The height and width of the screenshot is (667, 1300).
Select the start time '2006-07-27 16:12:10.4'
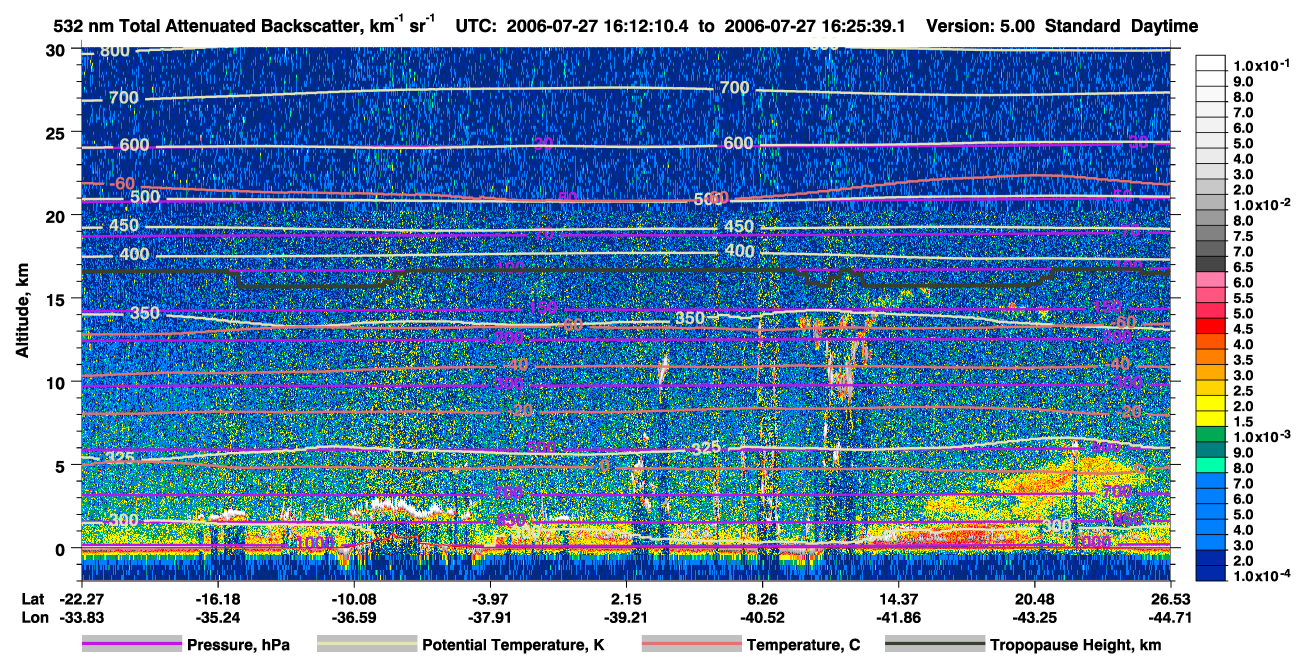596,25
